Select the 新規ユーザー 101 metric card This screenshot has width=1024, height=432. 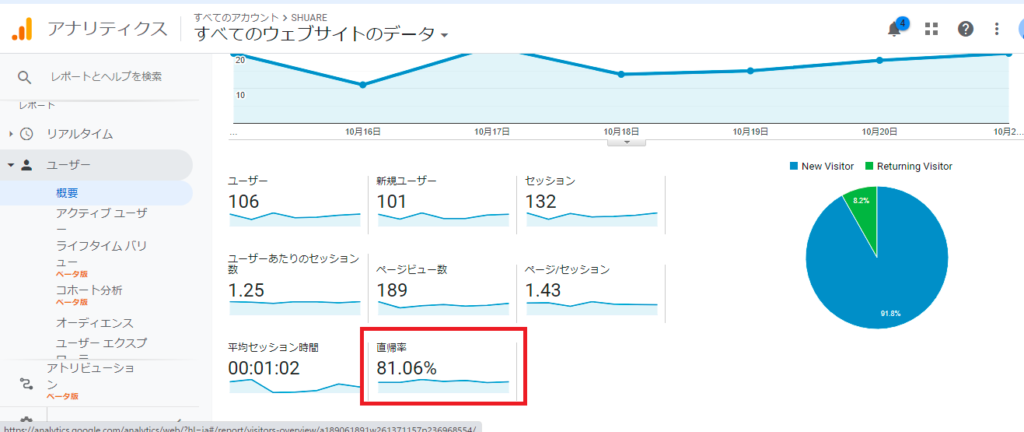[443, 201]
